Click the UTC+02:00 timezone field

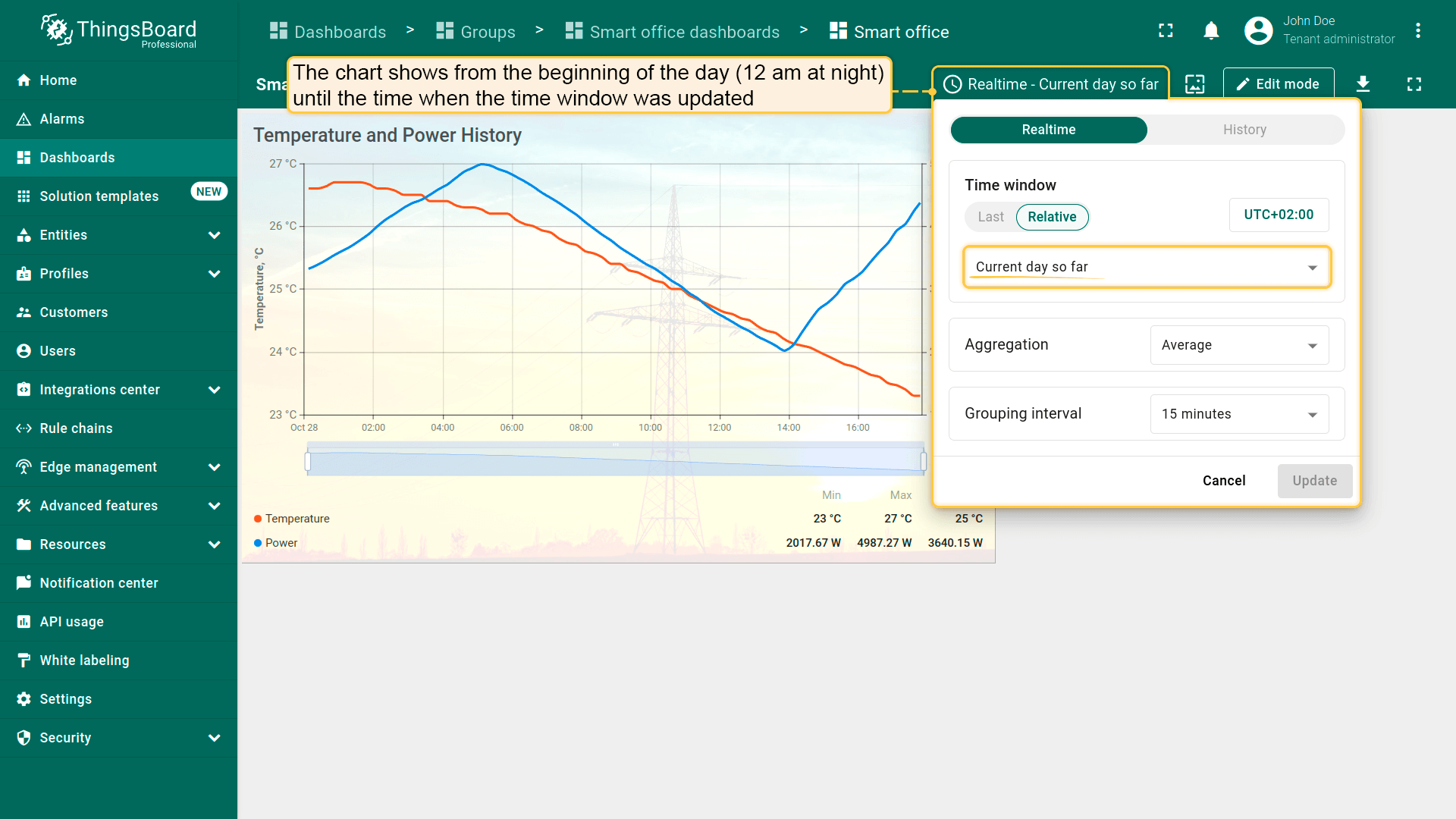(1278, 215)
